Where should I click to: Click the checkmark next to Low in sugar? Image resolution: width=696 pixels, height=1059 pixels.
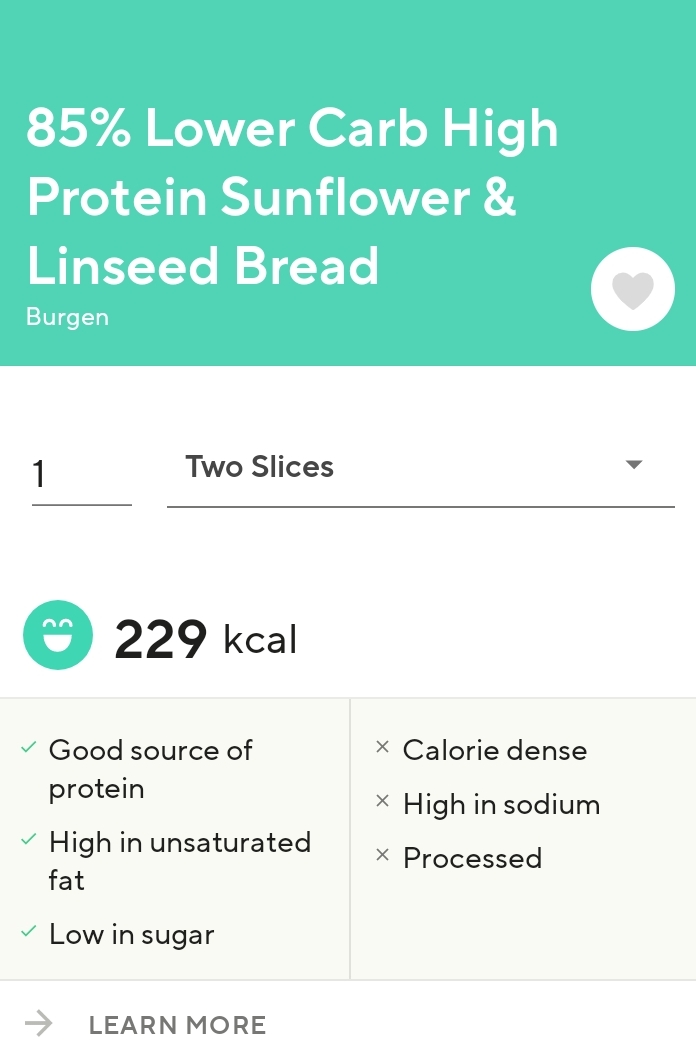(x=29, y=933)
